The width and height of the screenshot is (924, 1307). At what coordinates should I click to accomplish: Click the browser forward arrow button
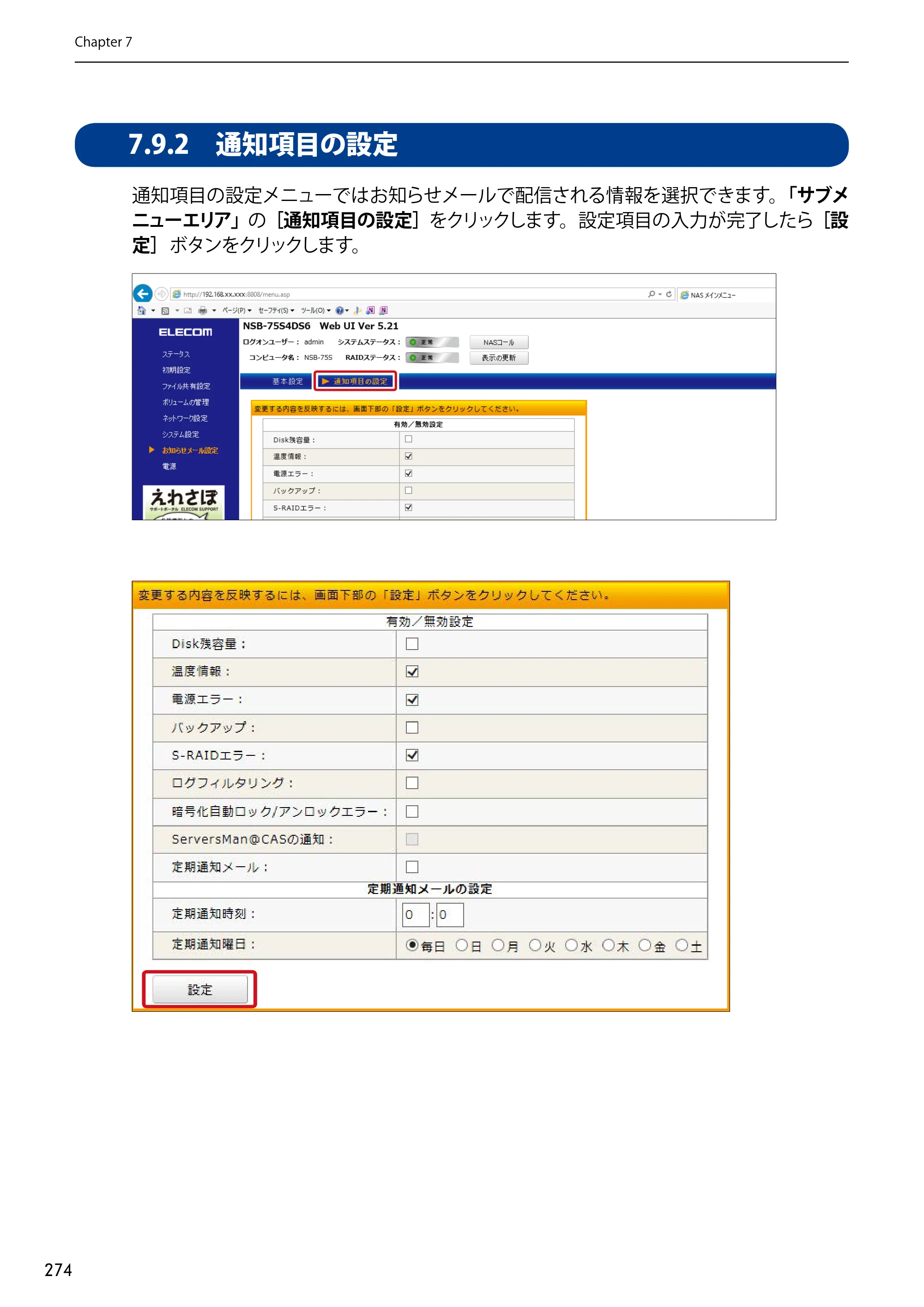pyautogui.click(x=162, y=294)
